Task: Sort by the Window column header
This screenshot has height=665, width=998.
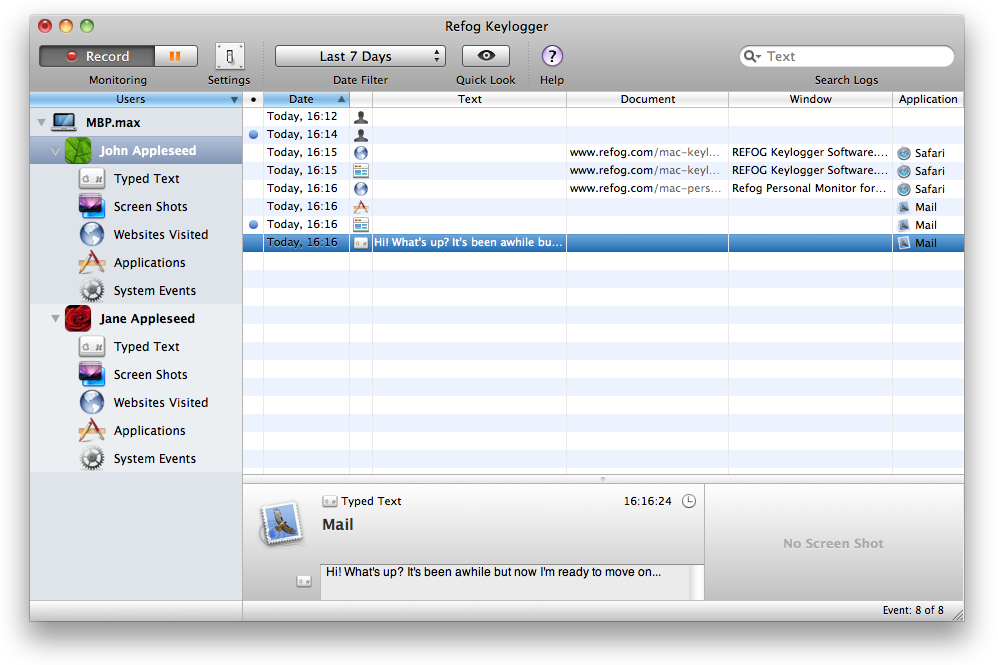Action: [x=810, y=99]
